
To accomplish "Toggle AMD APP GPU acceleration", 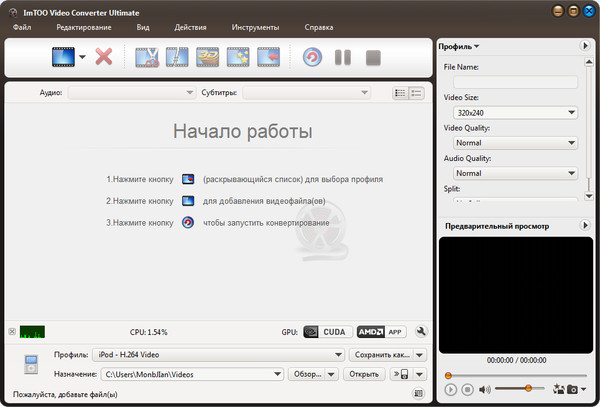I will [x=380, y=332].
